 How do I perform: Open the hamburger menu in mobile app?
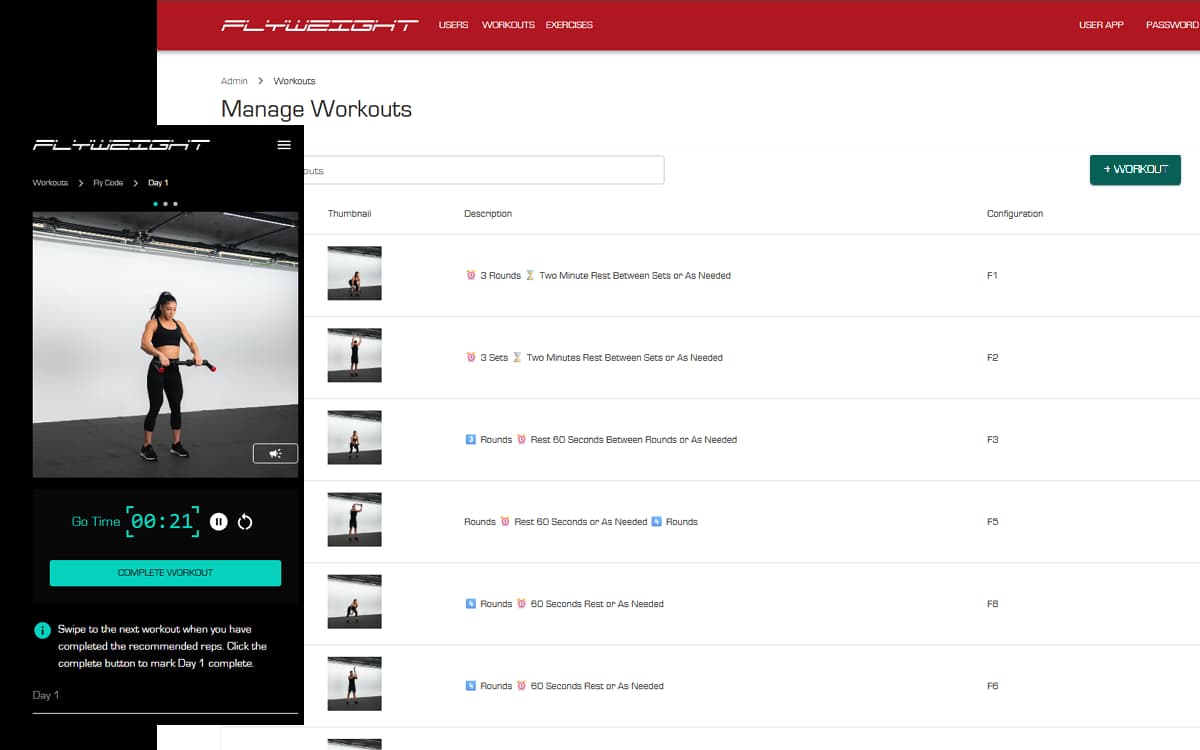(x=284, y=145)
